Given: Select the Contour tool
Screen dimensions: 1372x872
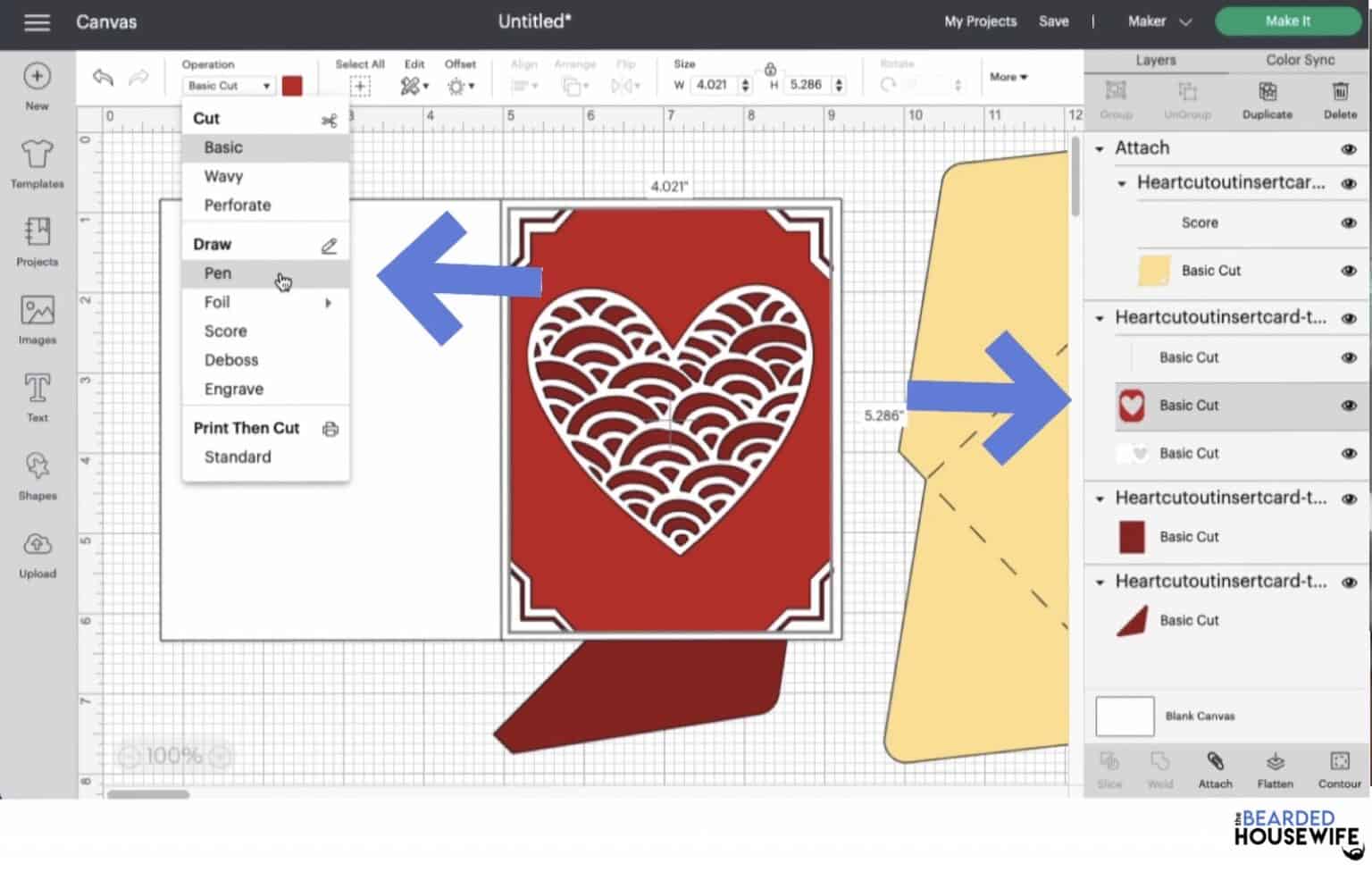Looking at the screenshot, I should [1339, 768].
